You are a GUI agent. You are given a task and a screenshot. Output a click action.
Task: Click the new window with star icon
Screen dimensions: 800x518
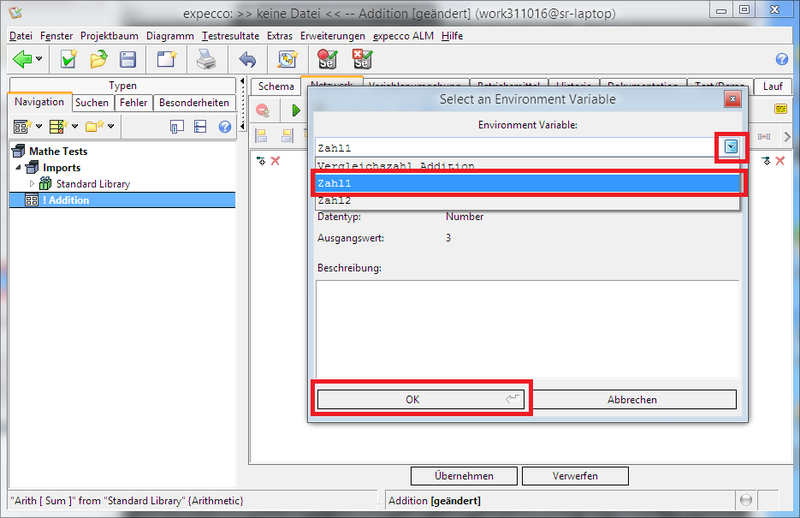point(166,59)
